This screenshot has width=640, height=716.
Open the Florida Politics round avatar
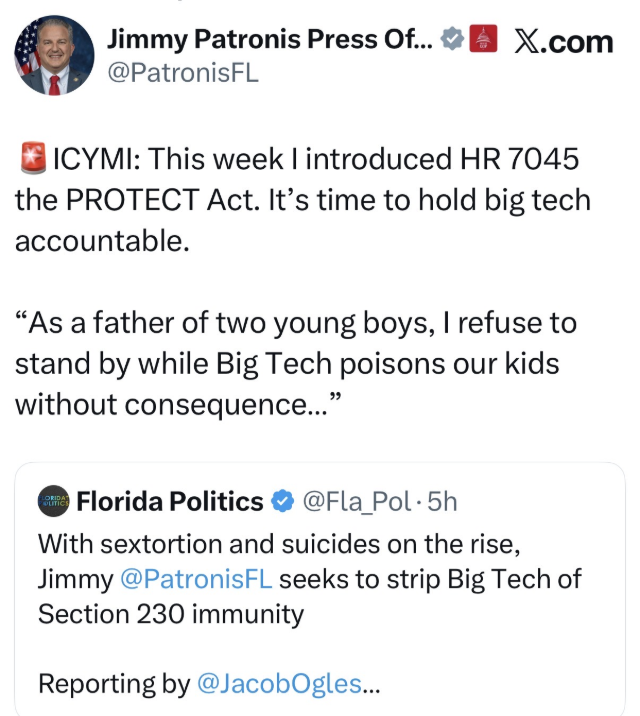tap(54, 501)
